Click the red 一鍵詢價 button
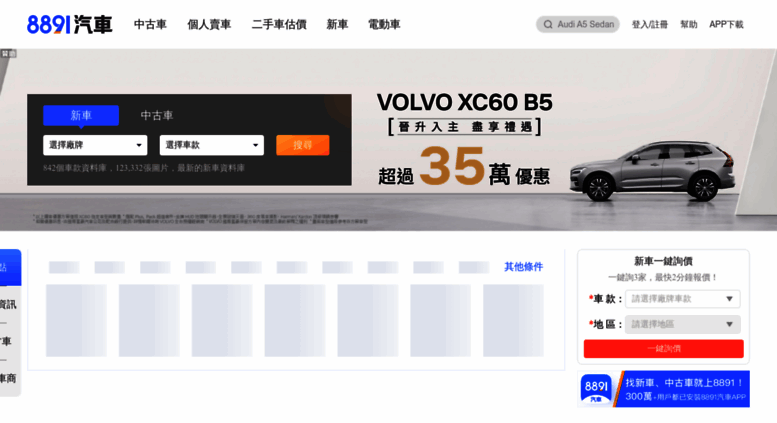The image size is (777, 423). 664,349
